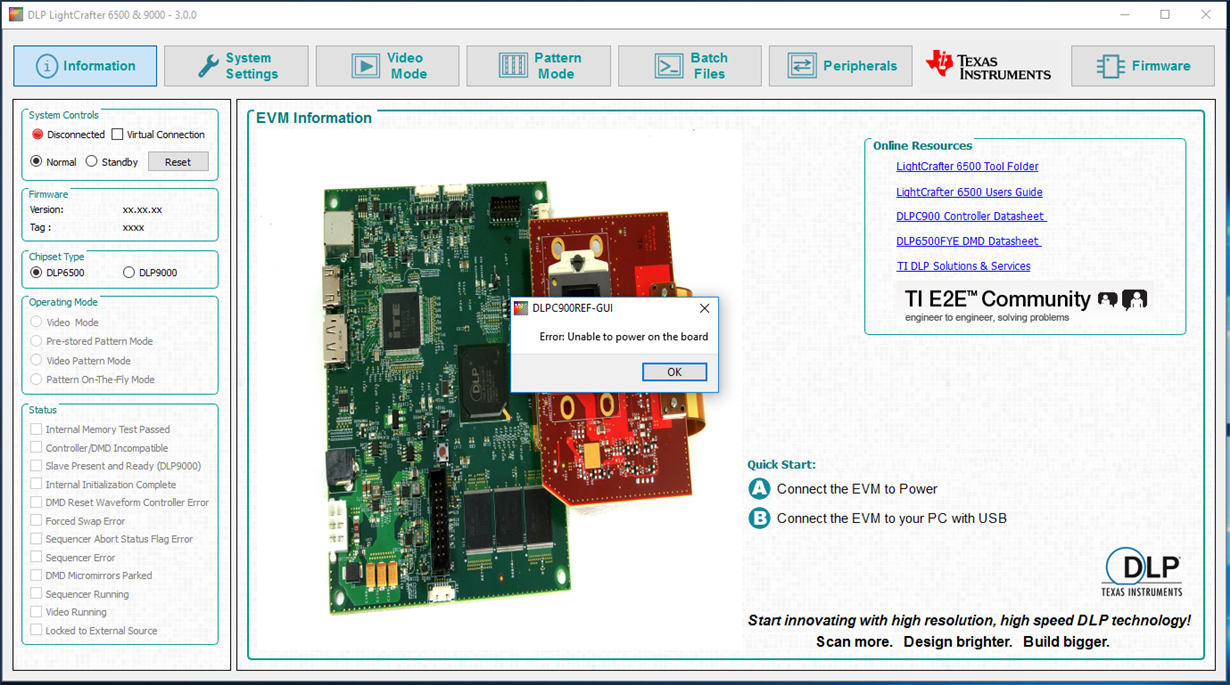This screenshot has height=685, width=1230.
Task: Toggle Forced Swap Error checkbox
Action: (37, 521)
